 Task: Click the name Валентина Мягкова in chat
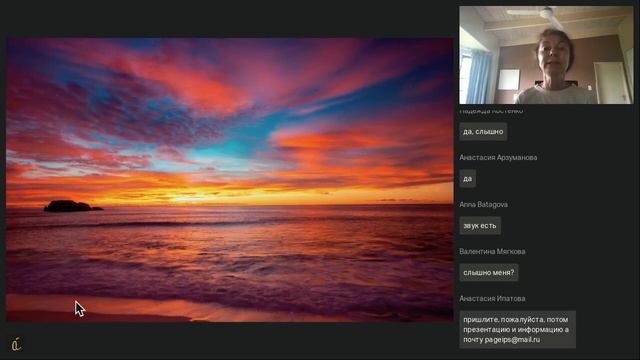(x=492, y=251)
